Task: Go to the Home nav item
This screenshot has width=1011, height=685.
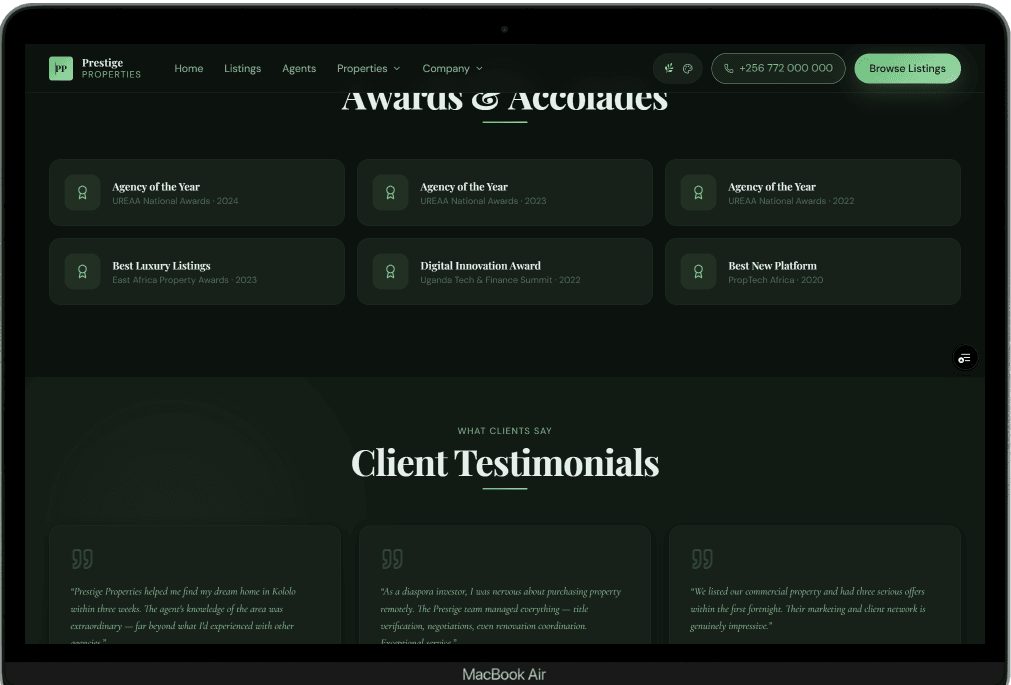Action: tap(189, 69)
